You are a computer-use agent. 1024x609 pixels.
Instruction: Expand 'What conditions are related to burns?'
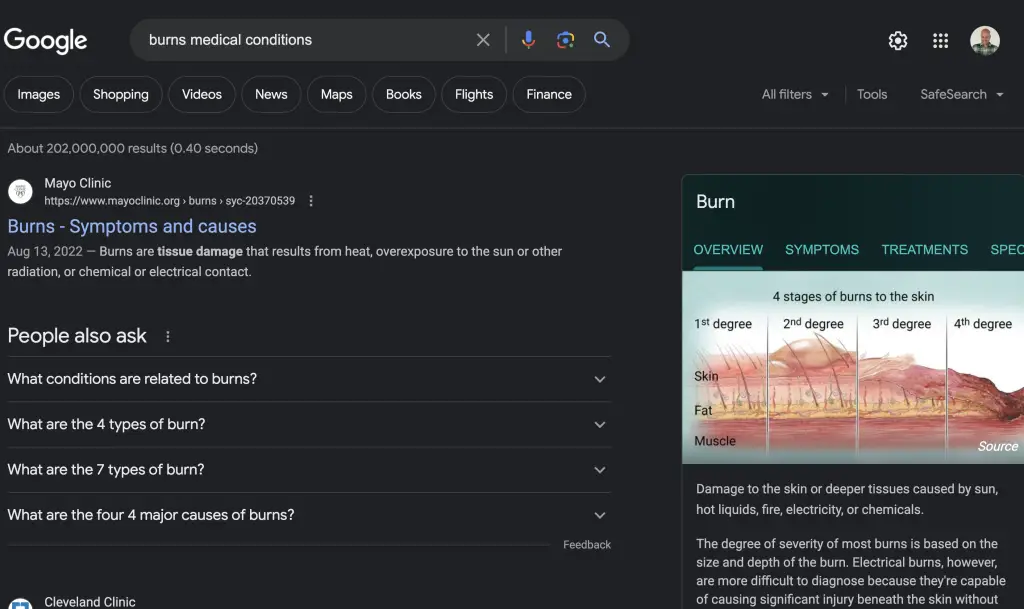tap(308, 379)
